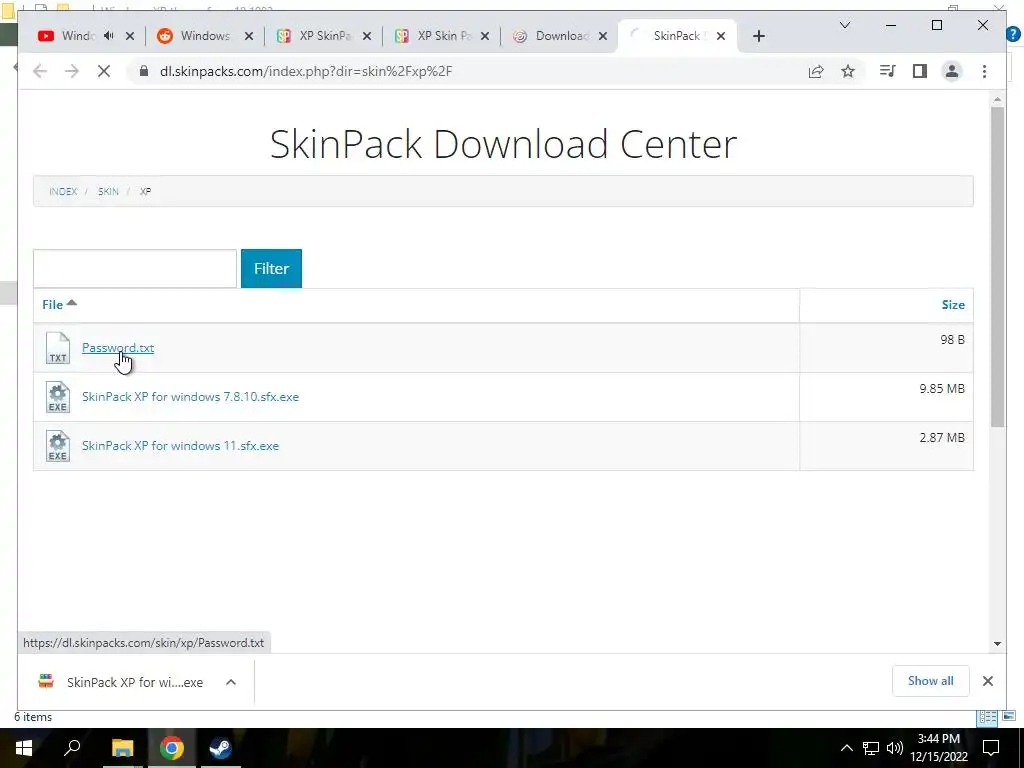1024x768 pixels.
Task: Bookmark this page with the star icon
Action: [x=848, y=71]
